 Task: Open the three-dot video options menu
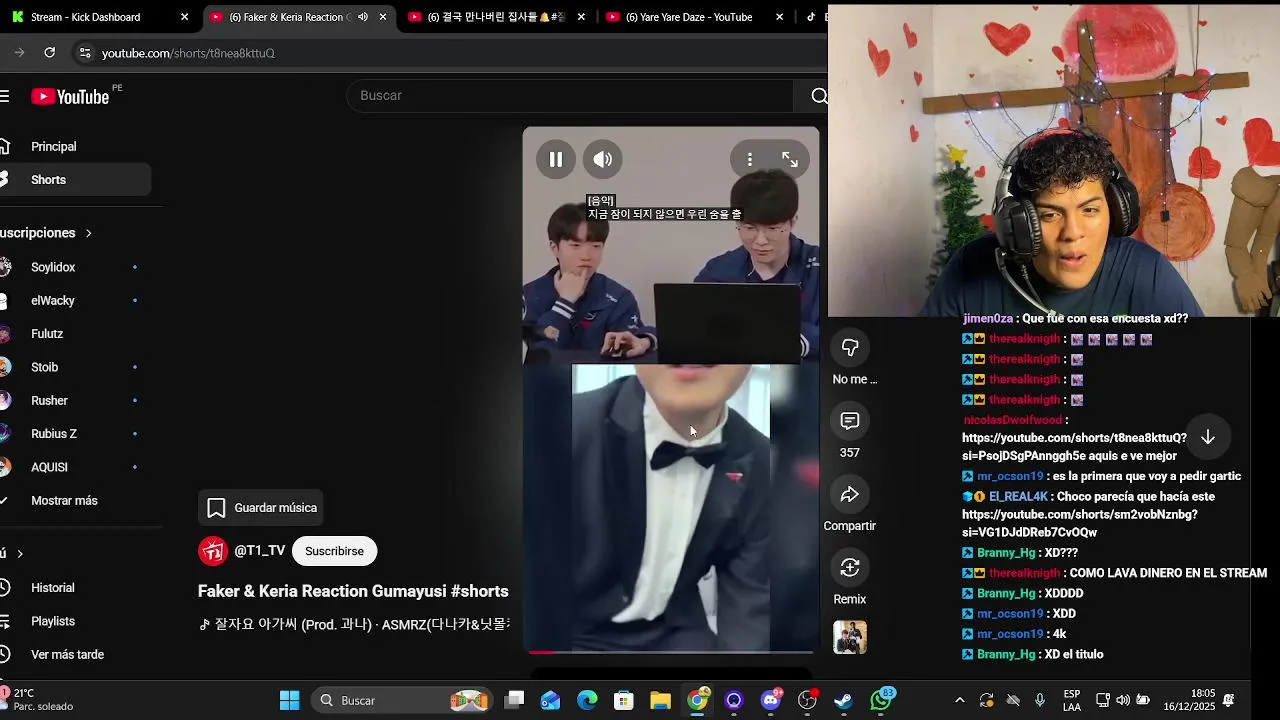(750, 159)
